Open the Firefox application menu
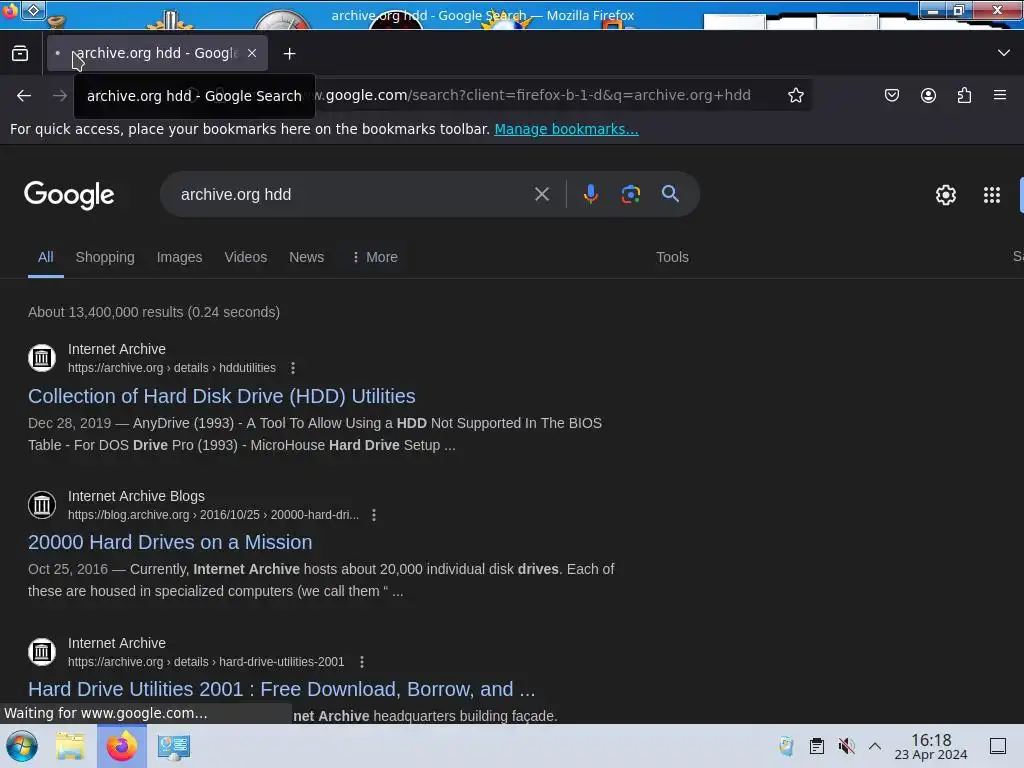1024x768 pixels. point(1000,95)
